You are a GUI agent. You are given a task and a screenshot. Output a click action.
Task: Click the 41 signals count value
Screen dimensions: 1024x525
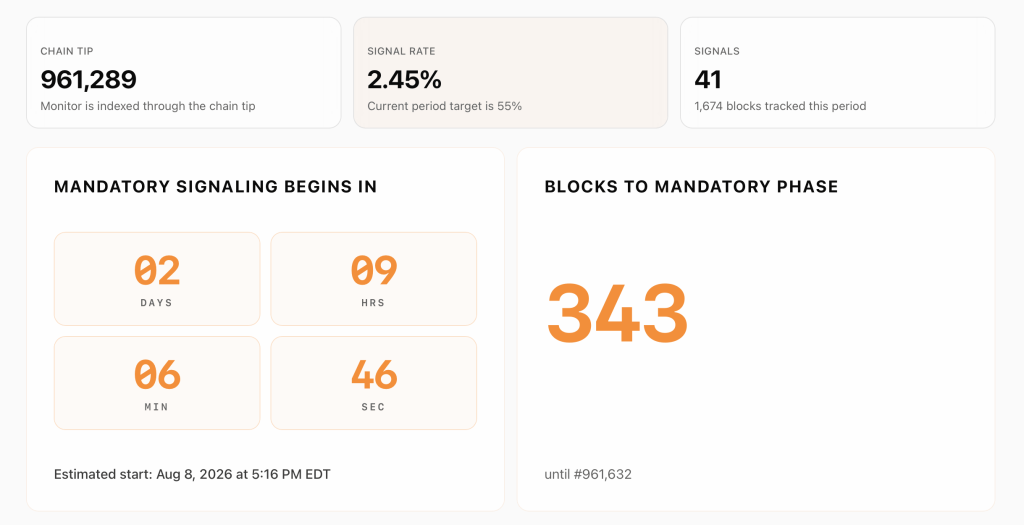708,80
